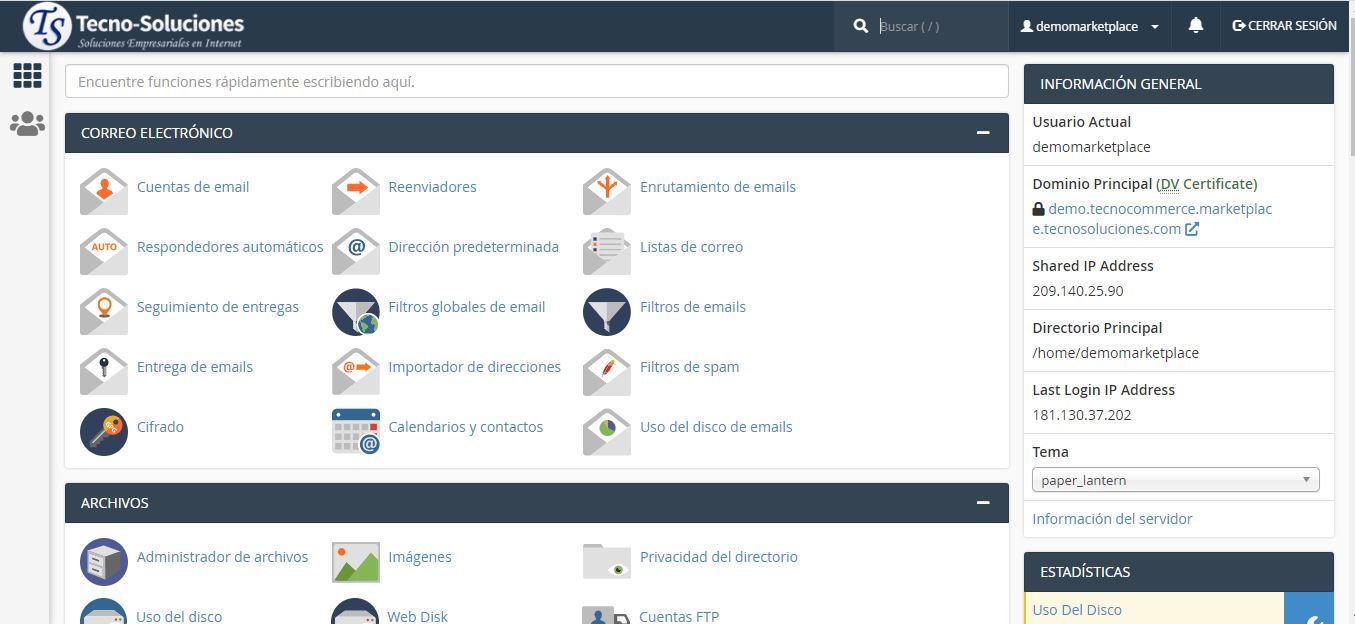Select the Cifrado key icon
1355x624 pixels.
coord(104,431)
